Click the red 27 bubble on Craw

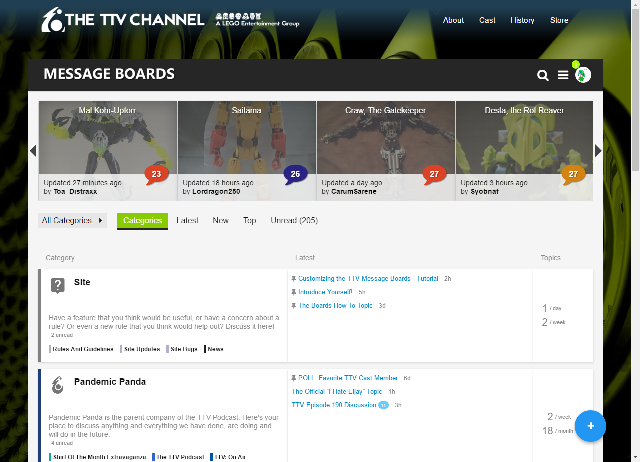click(x=434, y=175)
